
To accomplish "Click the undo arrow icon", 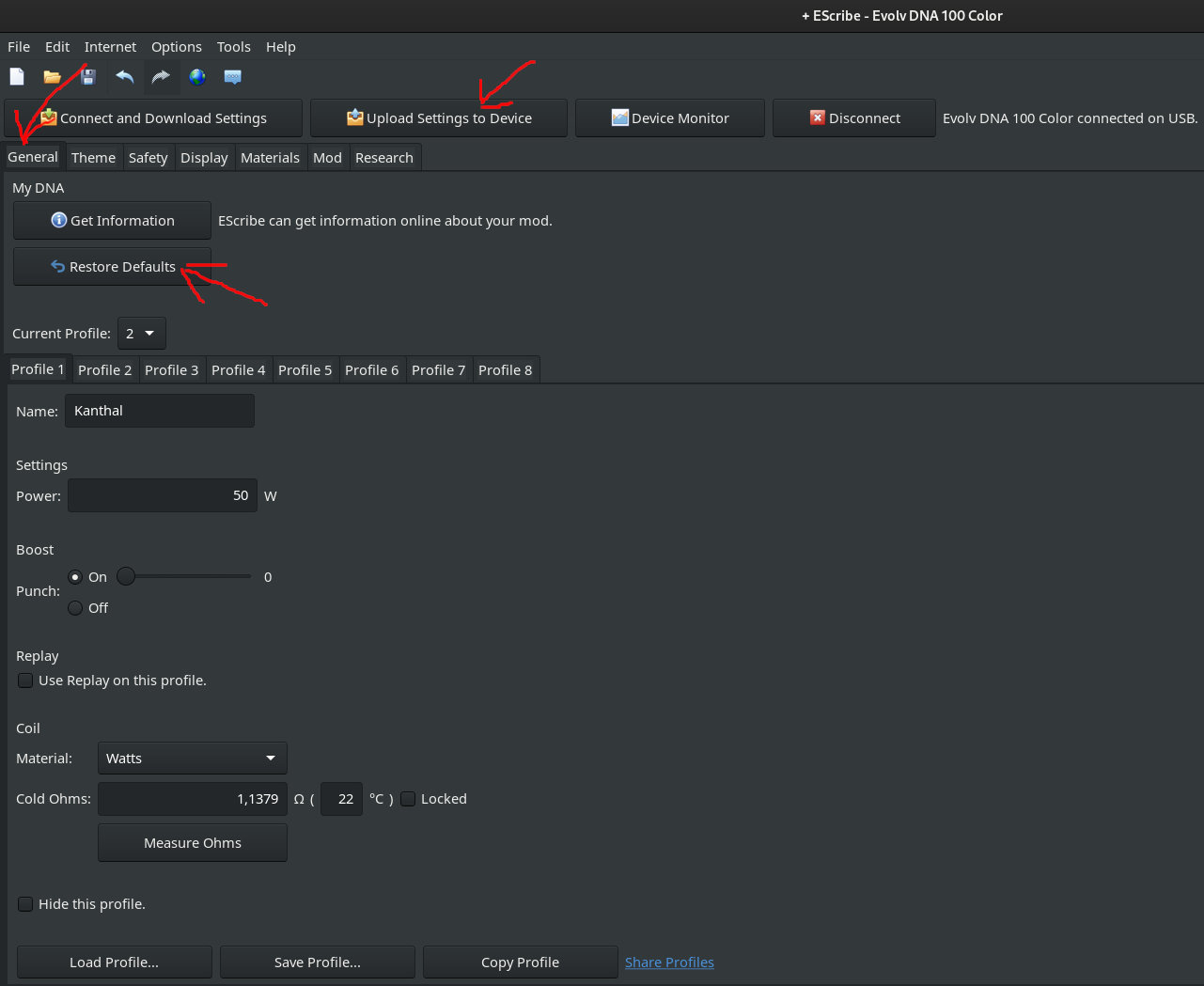I will point(125,77).
